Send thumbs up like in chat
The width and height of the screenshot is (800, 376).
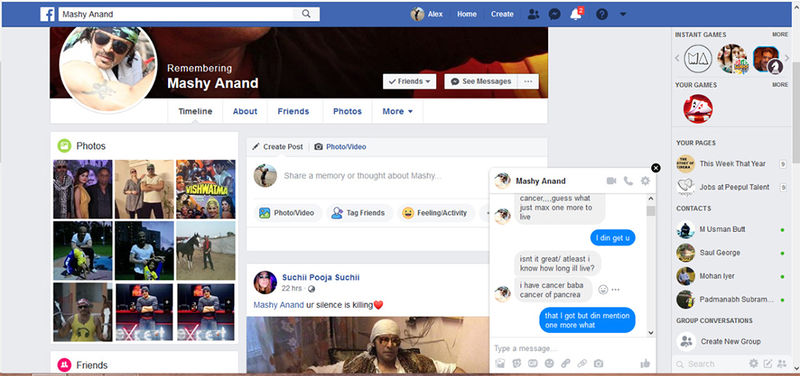645,363
